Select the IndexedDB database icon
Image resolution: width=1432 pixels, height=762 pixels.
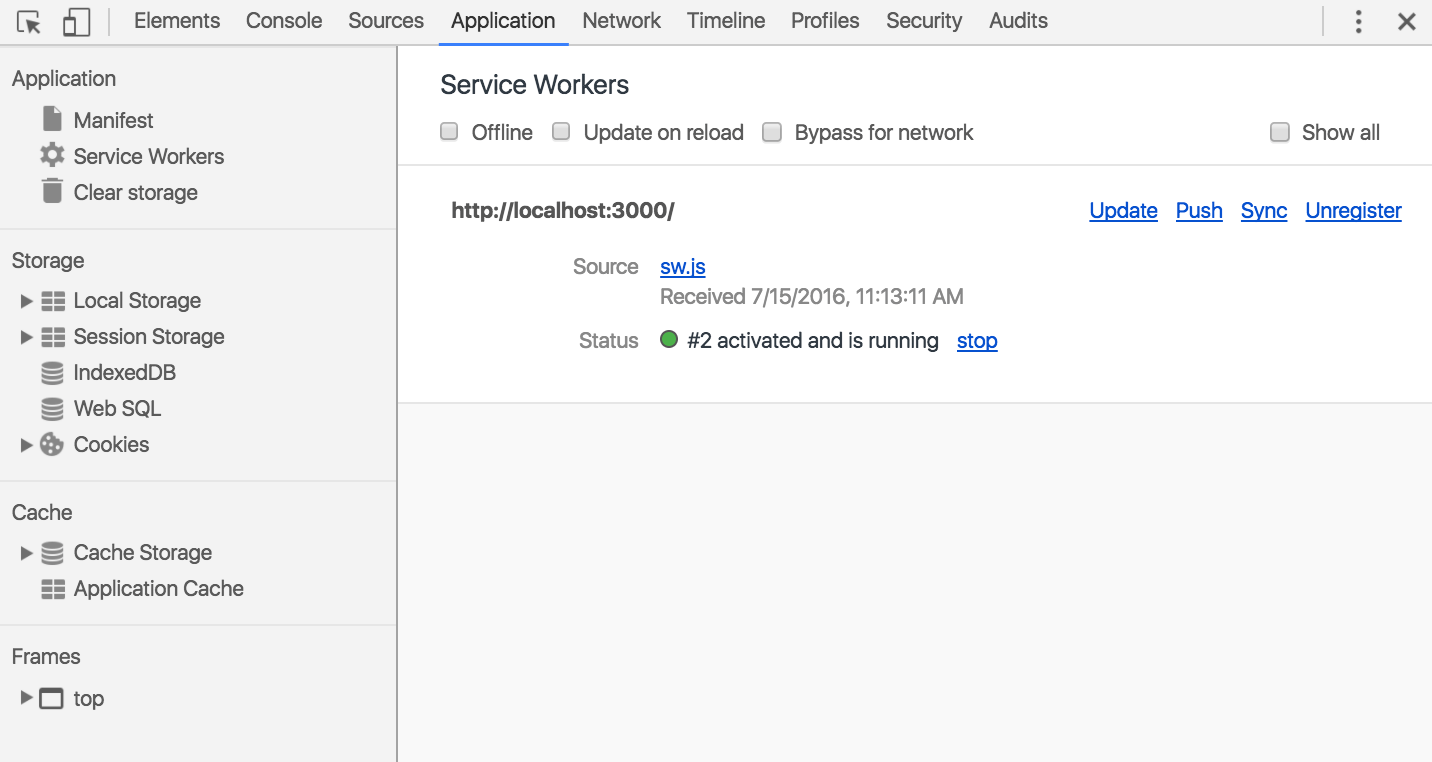tap(52, 373)
